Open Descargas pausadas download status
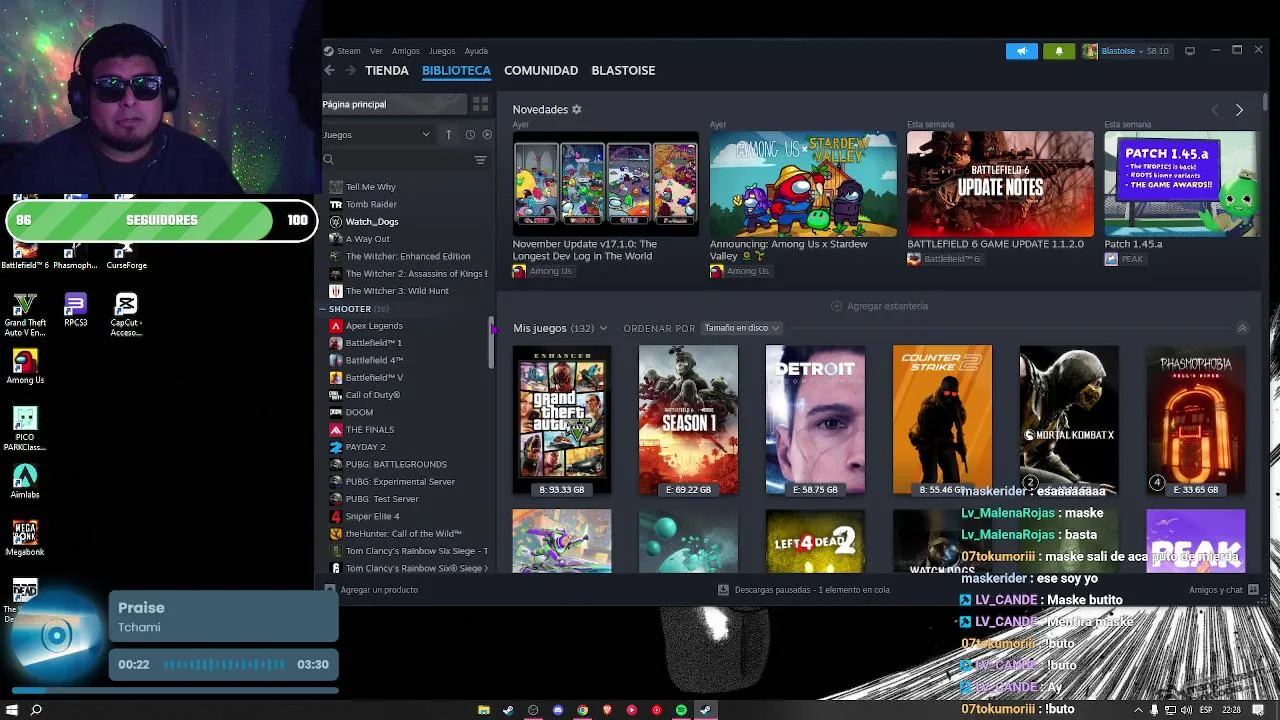Image resolution: width=1280 pixels, height=720 pixels. tap(804, 590)
